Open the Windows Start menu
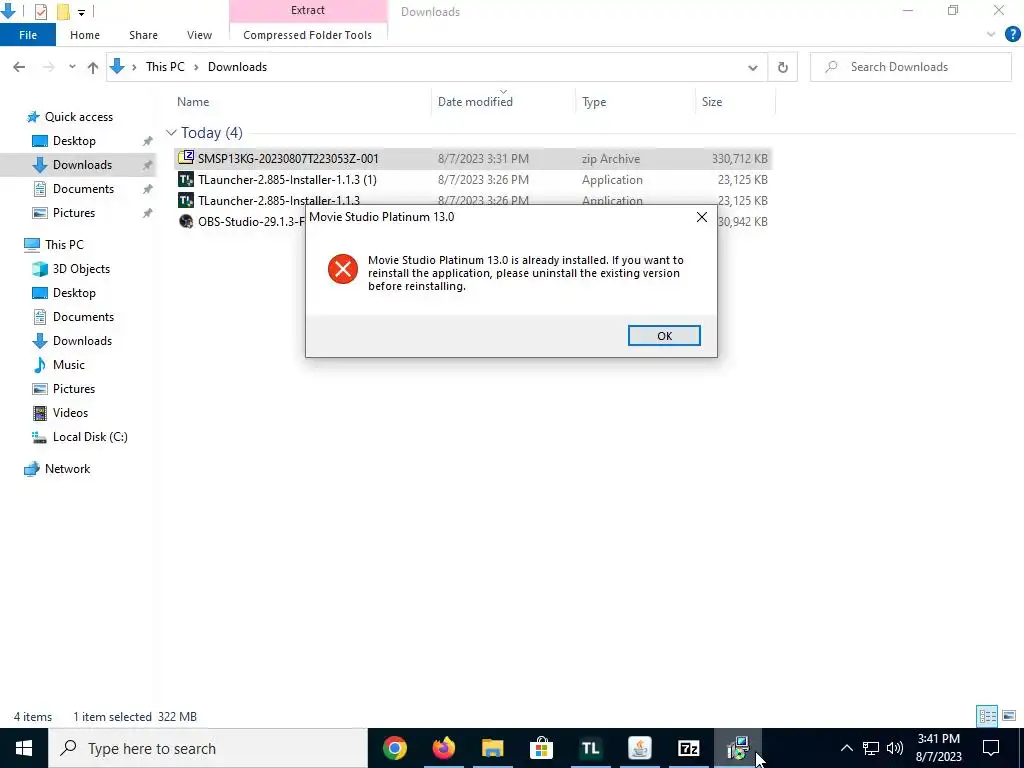 click(24, 748)
